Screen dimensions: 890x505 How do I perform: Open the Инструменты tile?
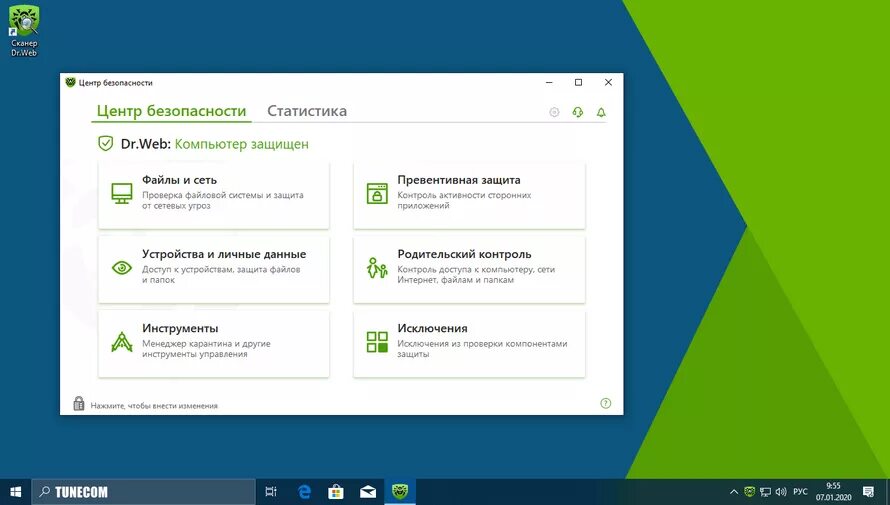[213, 343]
